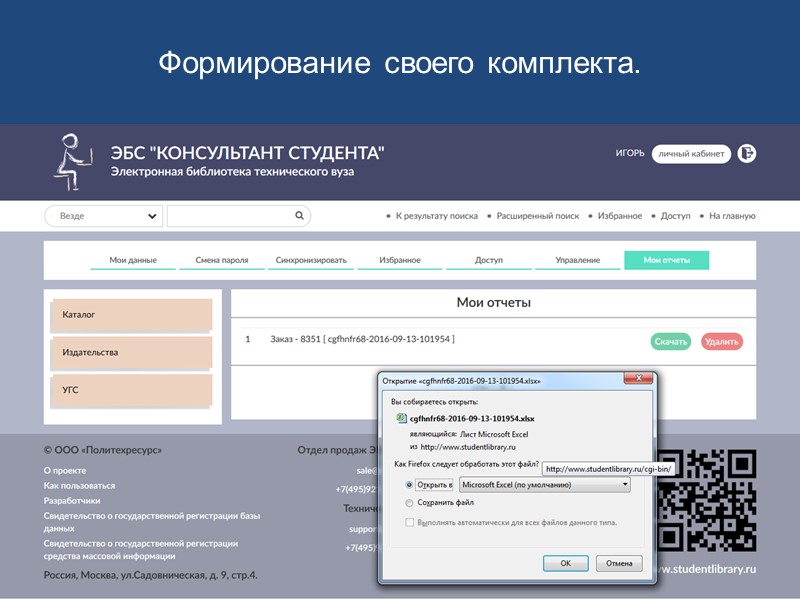Click the "Мои отчеты" heading
This screenshot has height=600, width=800.
[x=493, y=303]
